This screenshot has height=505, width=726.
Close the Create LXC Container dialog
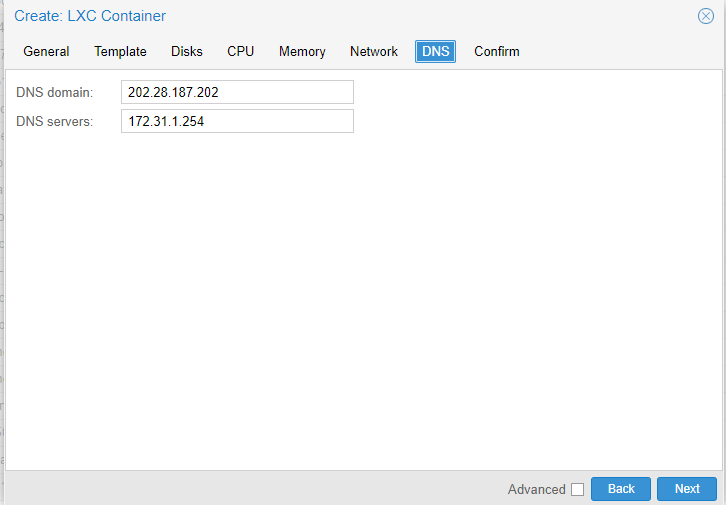click(706, 16)
